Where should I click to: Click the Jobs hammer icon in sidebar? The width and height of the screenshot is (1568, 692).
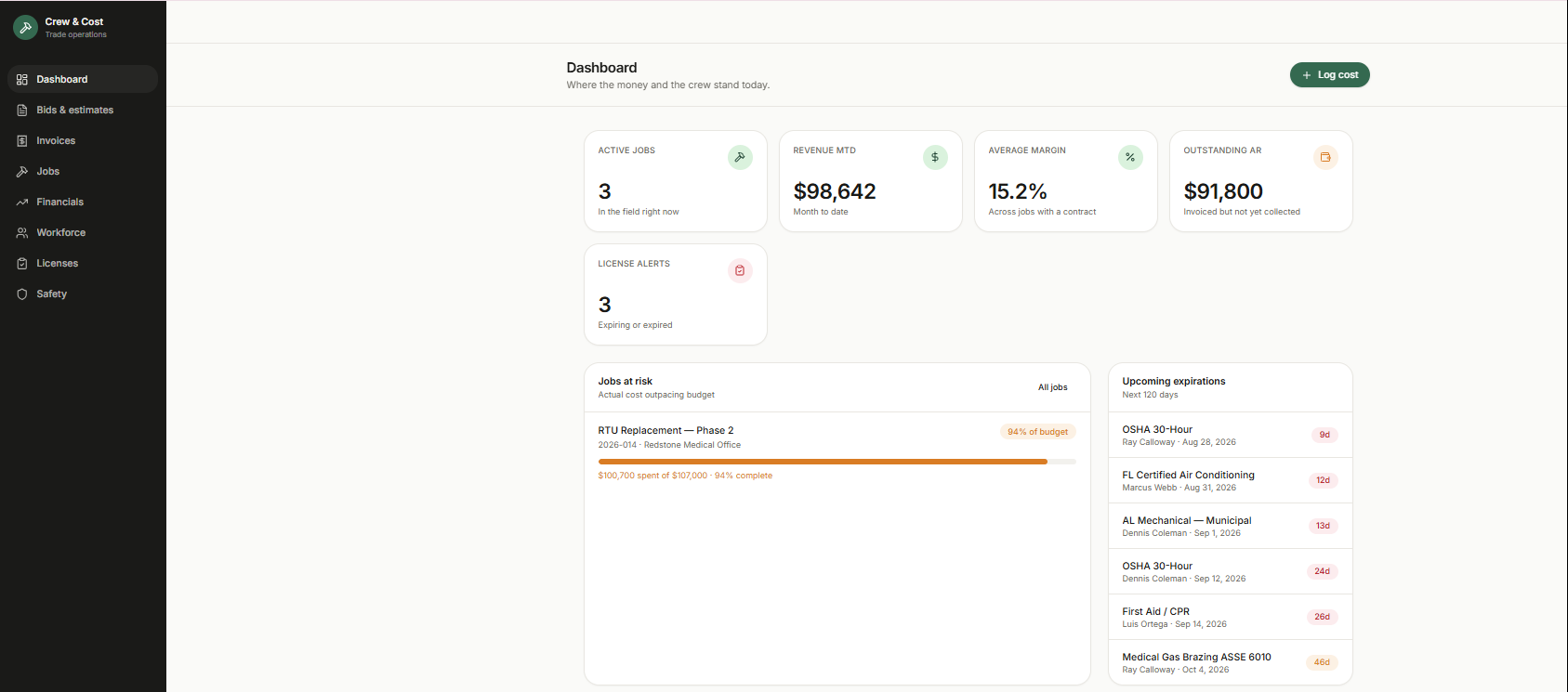coord(22,172)
